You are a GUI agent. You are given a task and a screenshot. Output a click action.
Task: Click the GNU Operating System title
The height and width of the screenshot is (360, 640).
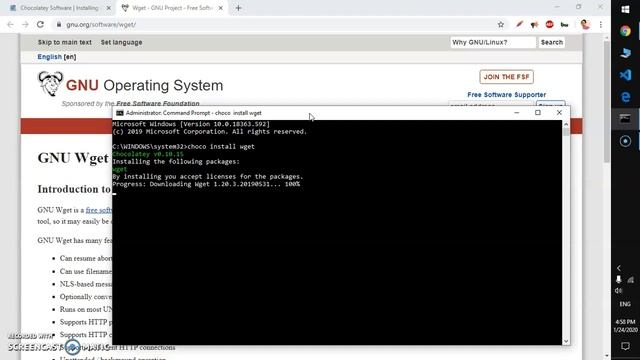(x=144, y=85)
